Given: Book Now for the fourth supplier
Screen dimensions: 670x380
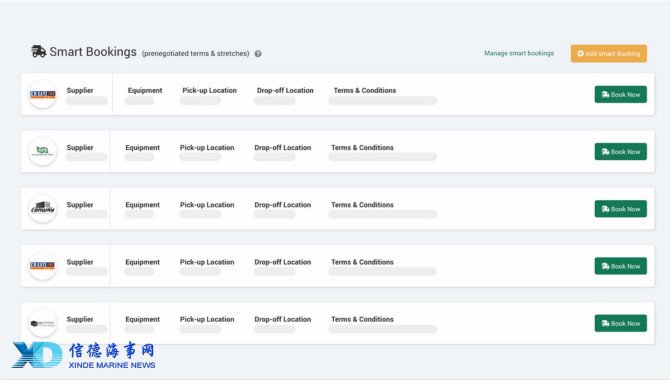Looking at the screenshot, I should [x=620, y=266].
